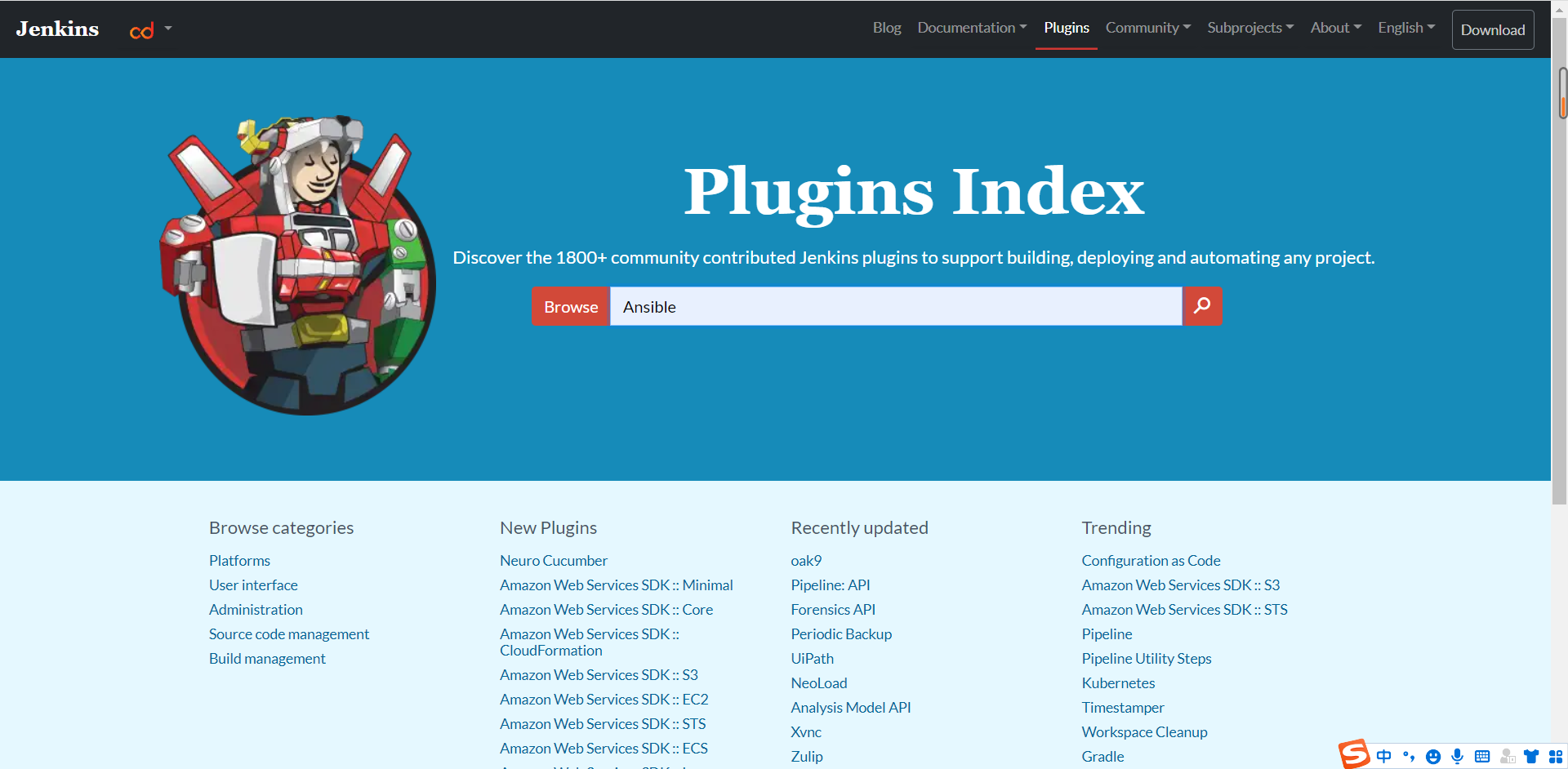Open the Analysis Model API plugin
The image size is (1568, 769).
(x=851, y=708)
